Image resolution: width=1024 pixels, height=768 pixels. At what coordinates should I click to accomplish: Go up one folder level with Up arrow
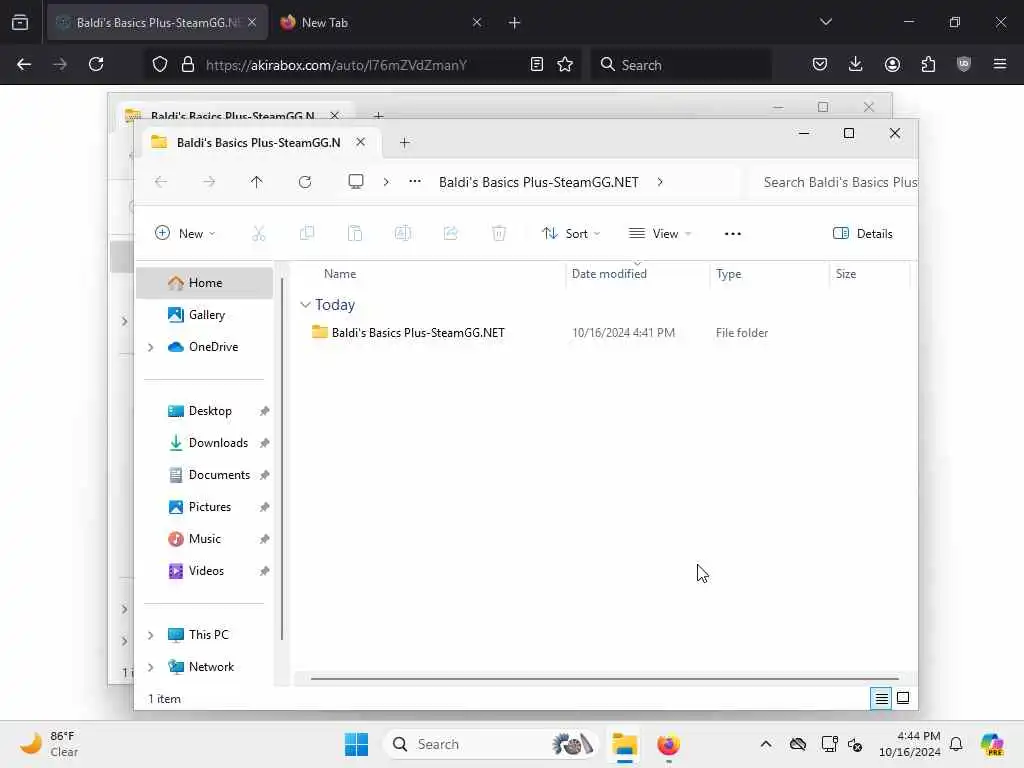click(257, 182)
